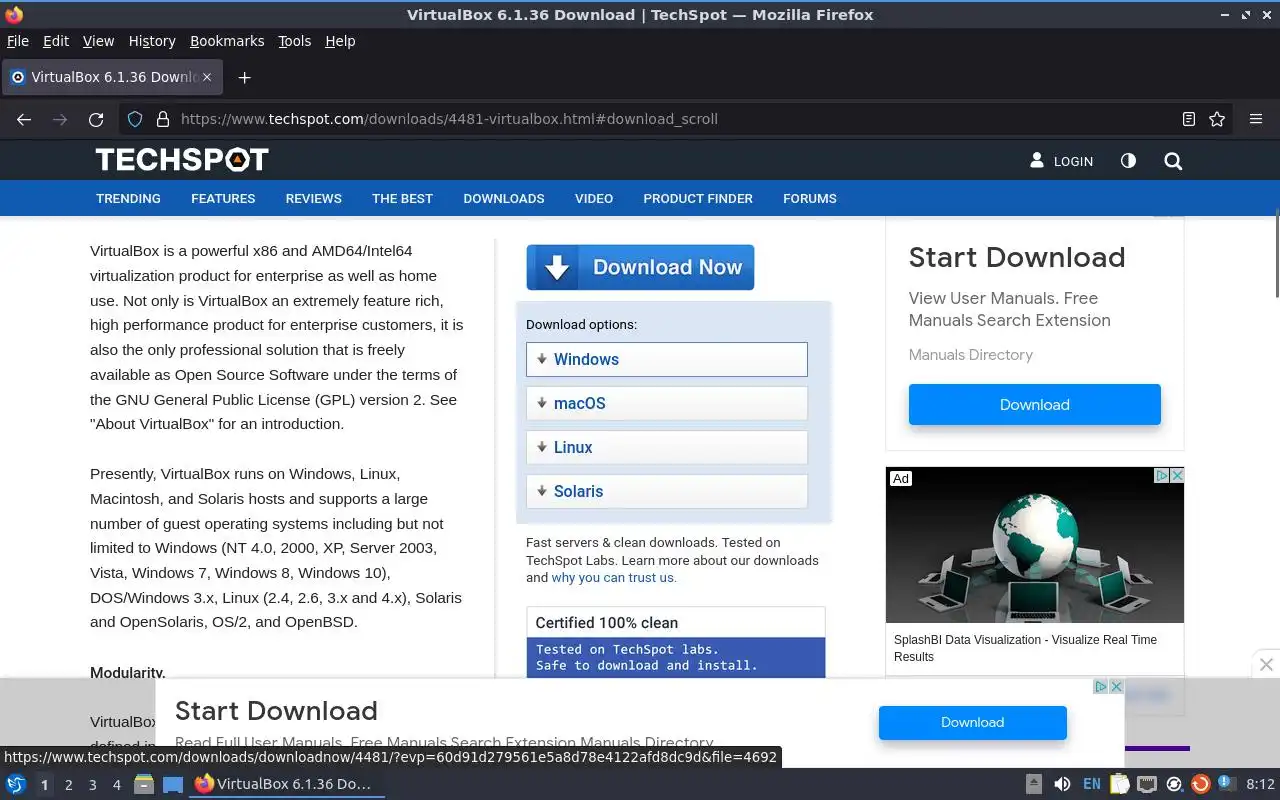The height and width of the screenshot is (800, 1280).
Task: Click Firefox window button in taskbar
Action: (286, 784)
